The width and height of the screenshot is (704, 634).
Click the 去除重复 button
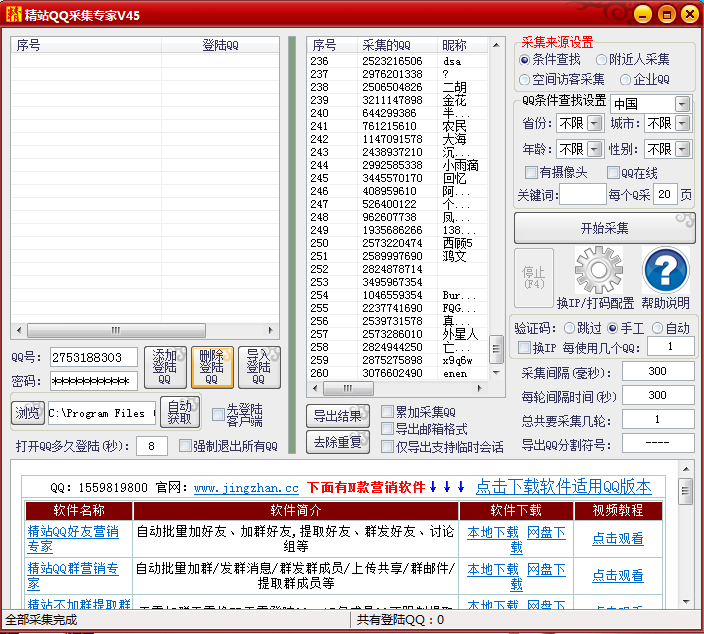tap(338, 442)
